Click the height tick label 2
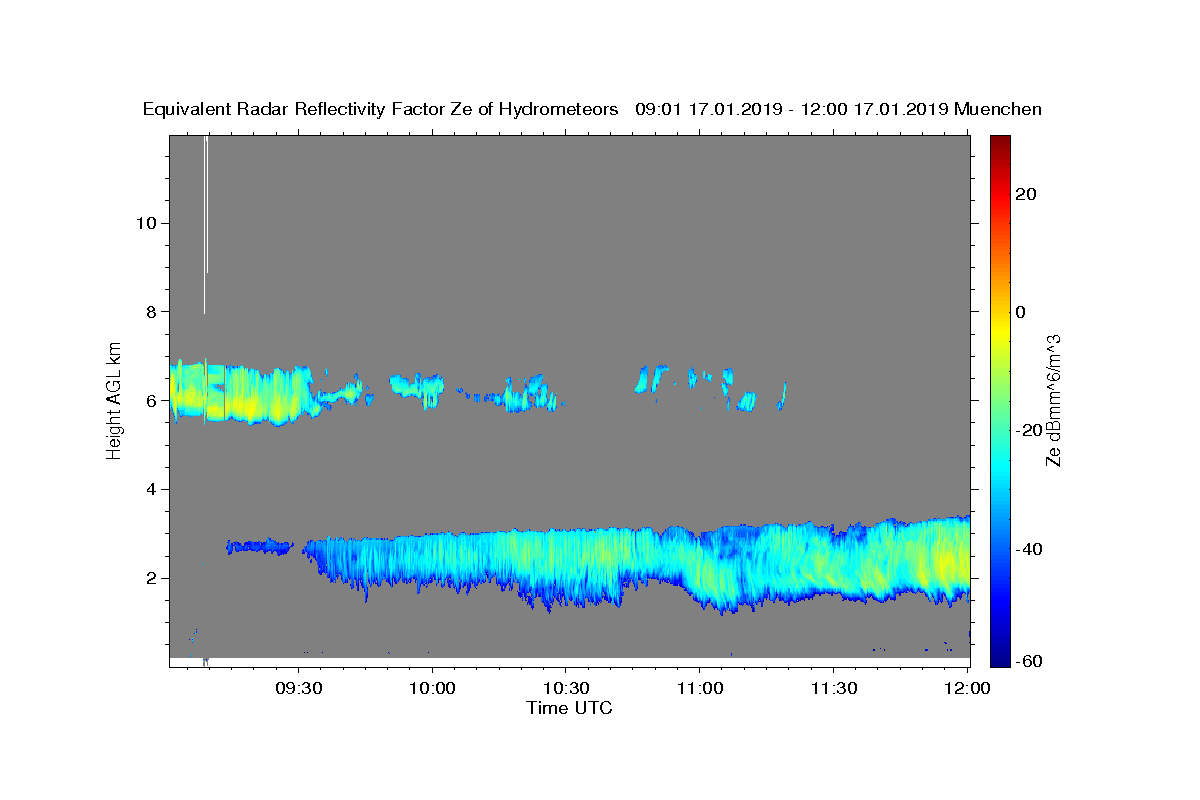 click(x=153, y=579)
